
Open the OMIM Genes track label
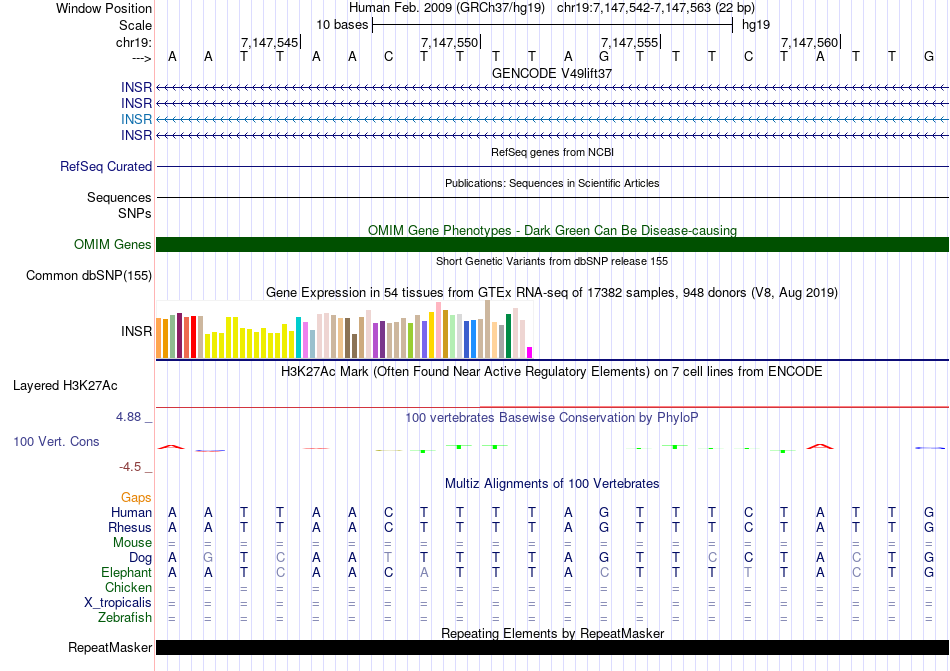point(113,245)
